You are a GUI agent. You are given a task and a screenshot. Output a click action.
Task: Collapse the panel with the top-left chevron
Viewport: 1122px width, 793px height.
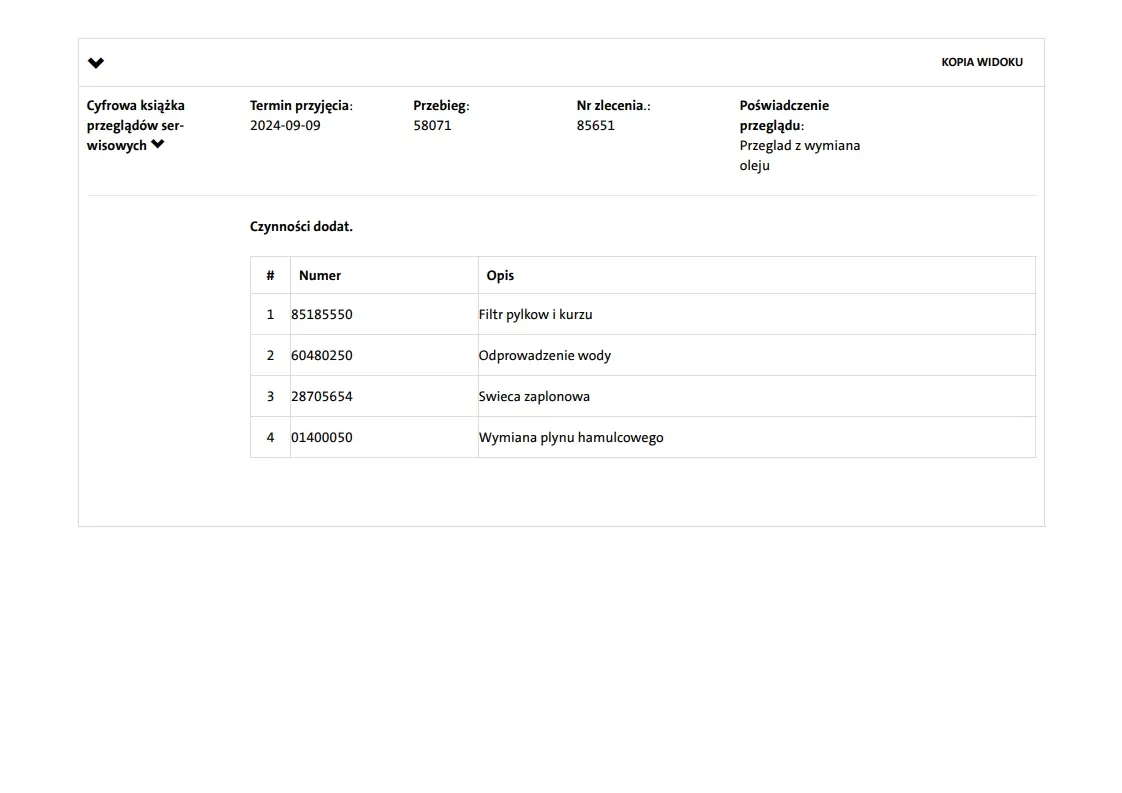click(96, 63)
